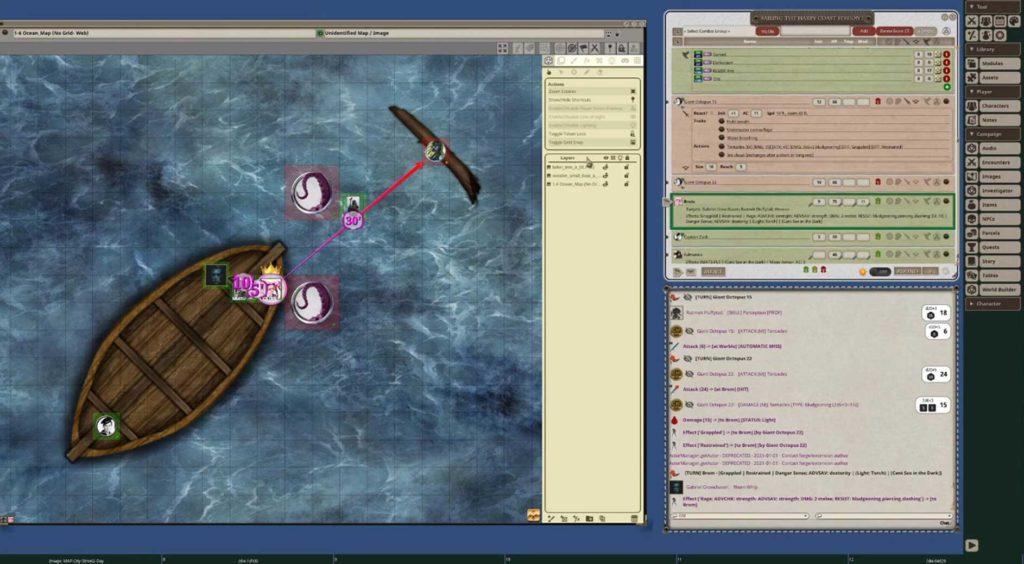The height and width of the screenshot is (564, 1024).
Task: Click Toggle Grid Snap in Actions
Action: tap(592, 142)
